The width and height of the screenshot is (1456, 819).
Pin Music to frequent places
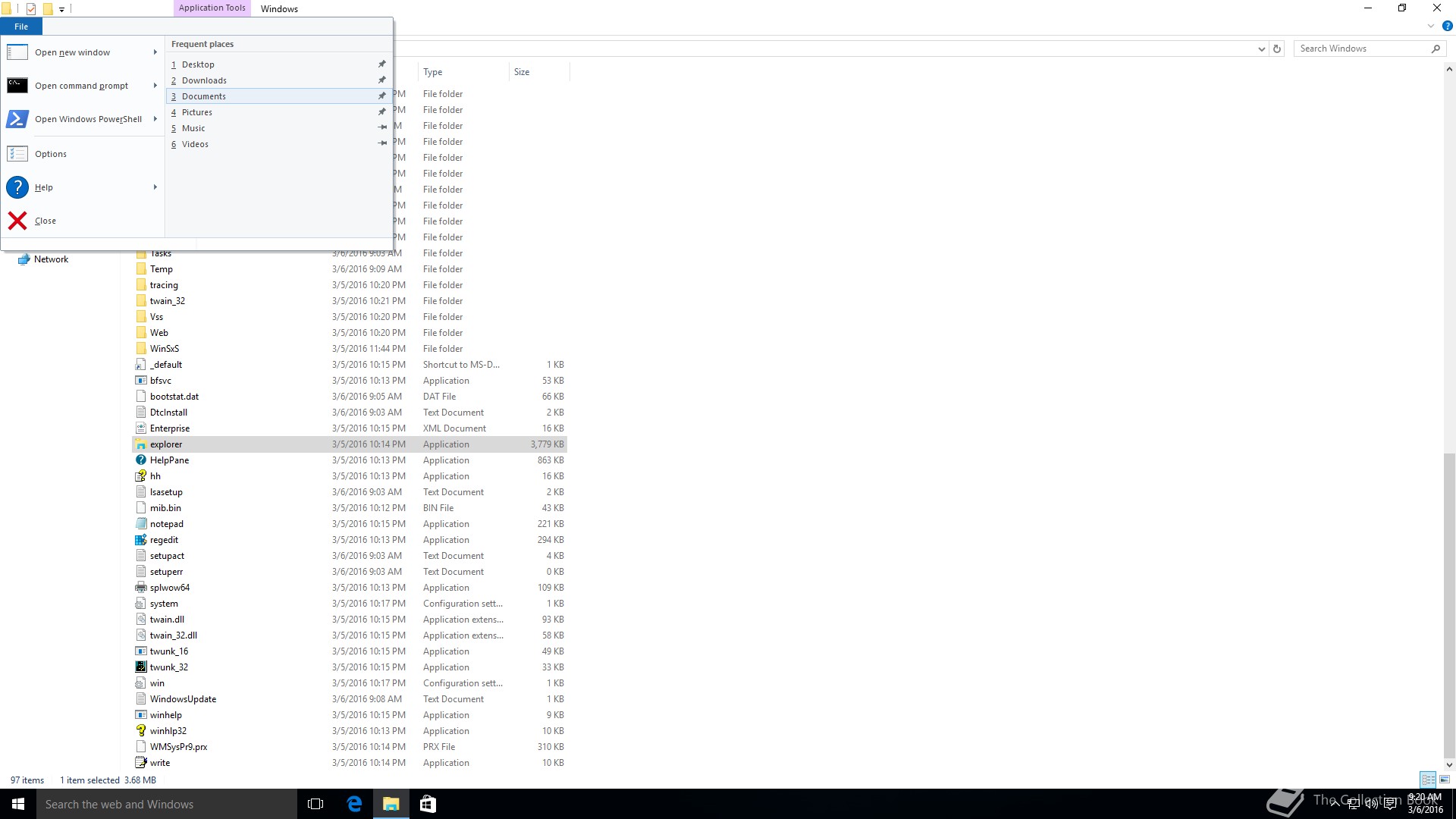click(x=382, y=128)
